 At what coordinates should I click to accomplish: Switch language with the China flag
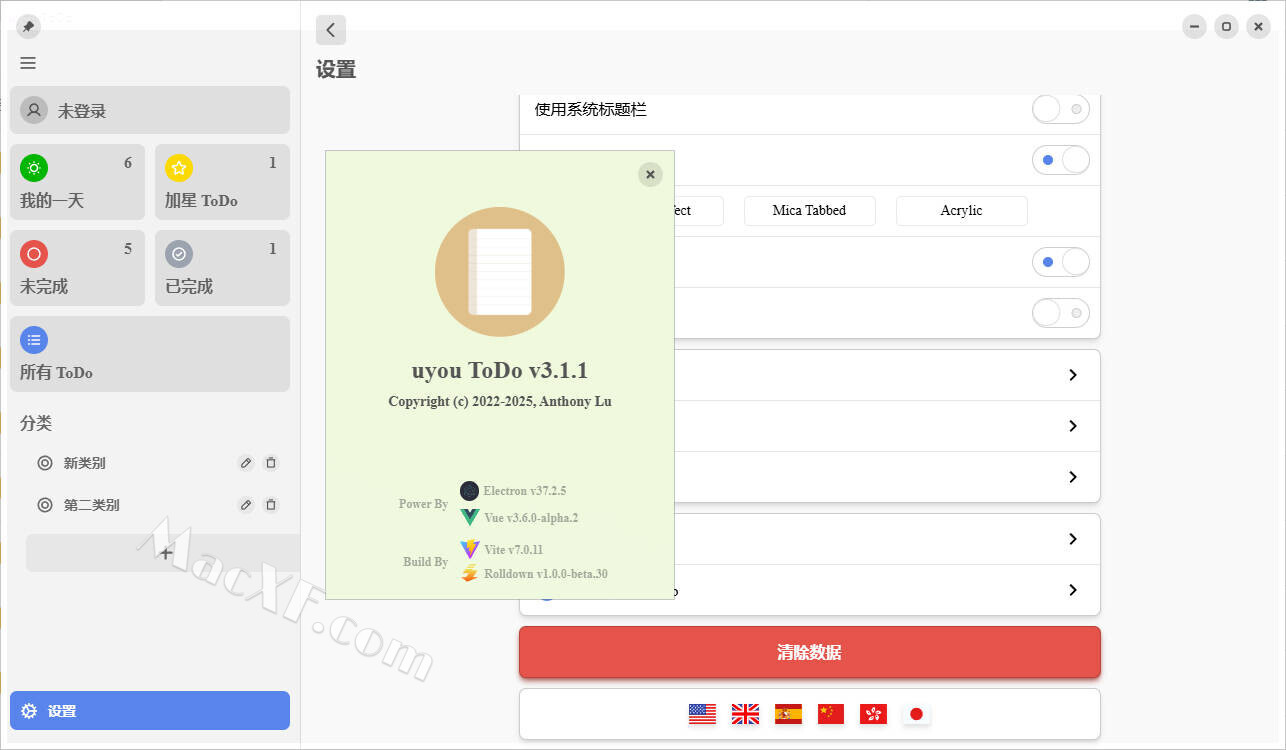pyautogui.click(x=831, y=714)
